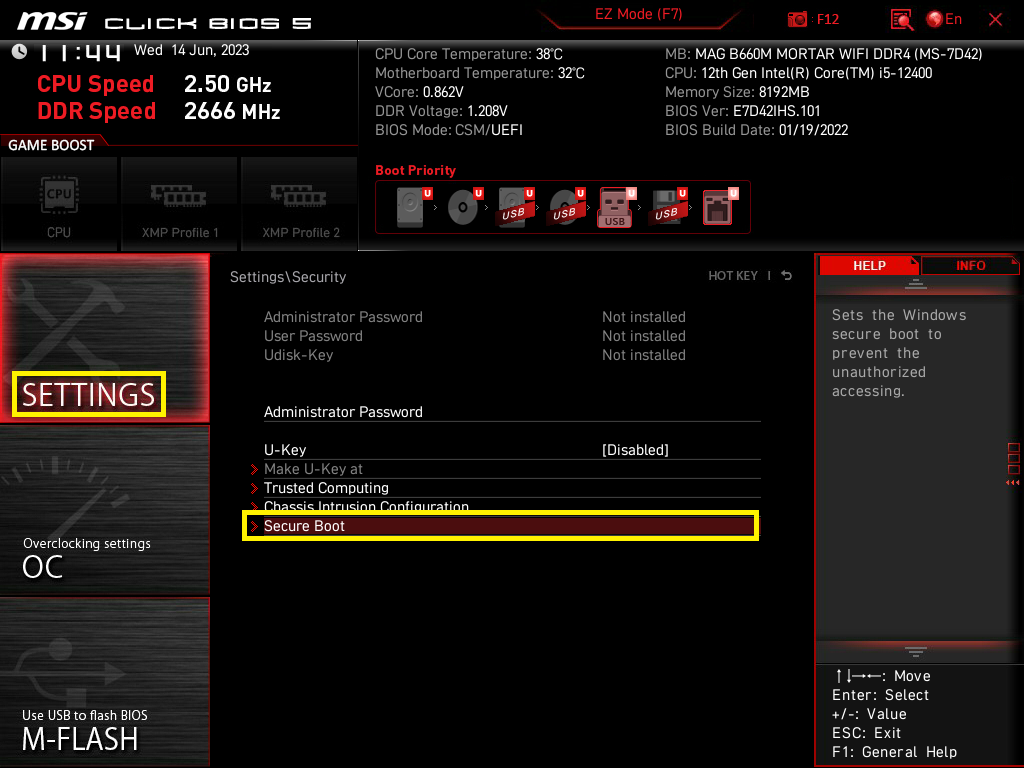1024x768 pixels.
Task: Open the BIOS search magnifier icon
Action: (x=901, y=20)
